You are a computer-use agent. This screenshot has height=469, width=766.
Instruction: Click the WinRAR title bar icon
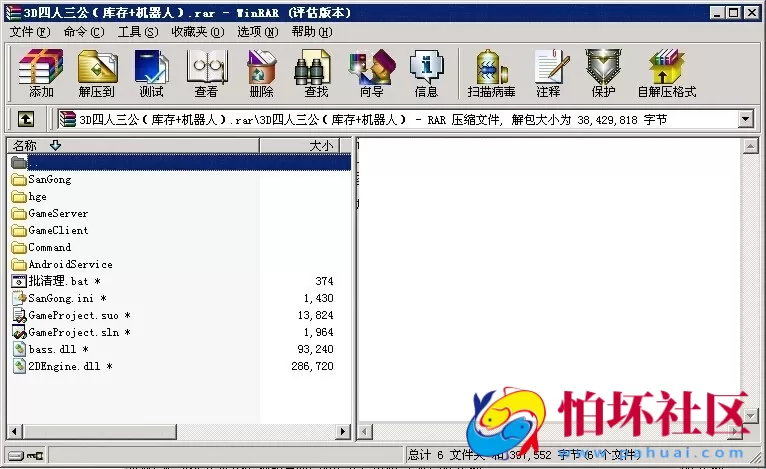click(x=13, y=13)
